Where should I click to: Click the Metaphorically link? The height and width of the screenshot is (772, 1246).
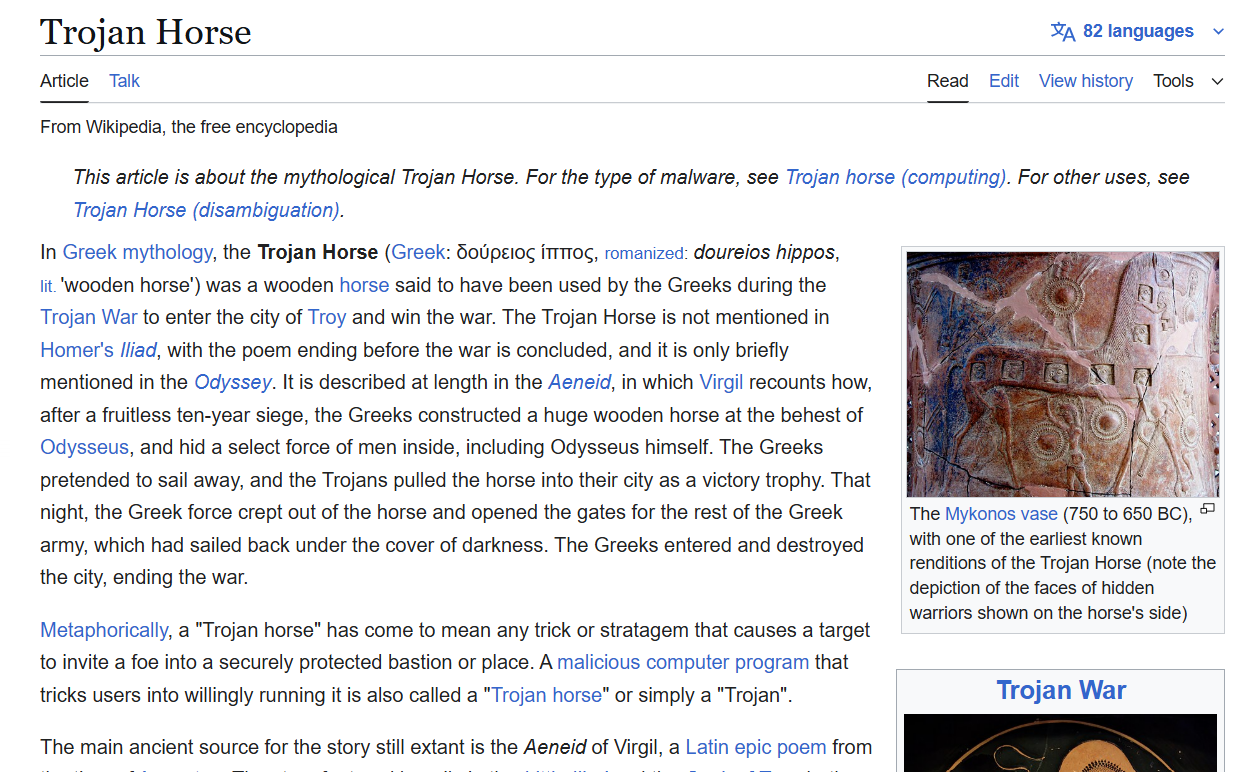(x=104, y=630)
